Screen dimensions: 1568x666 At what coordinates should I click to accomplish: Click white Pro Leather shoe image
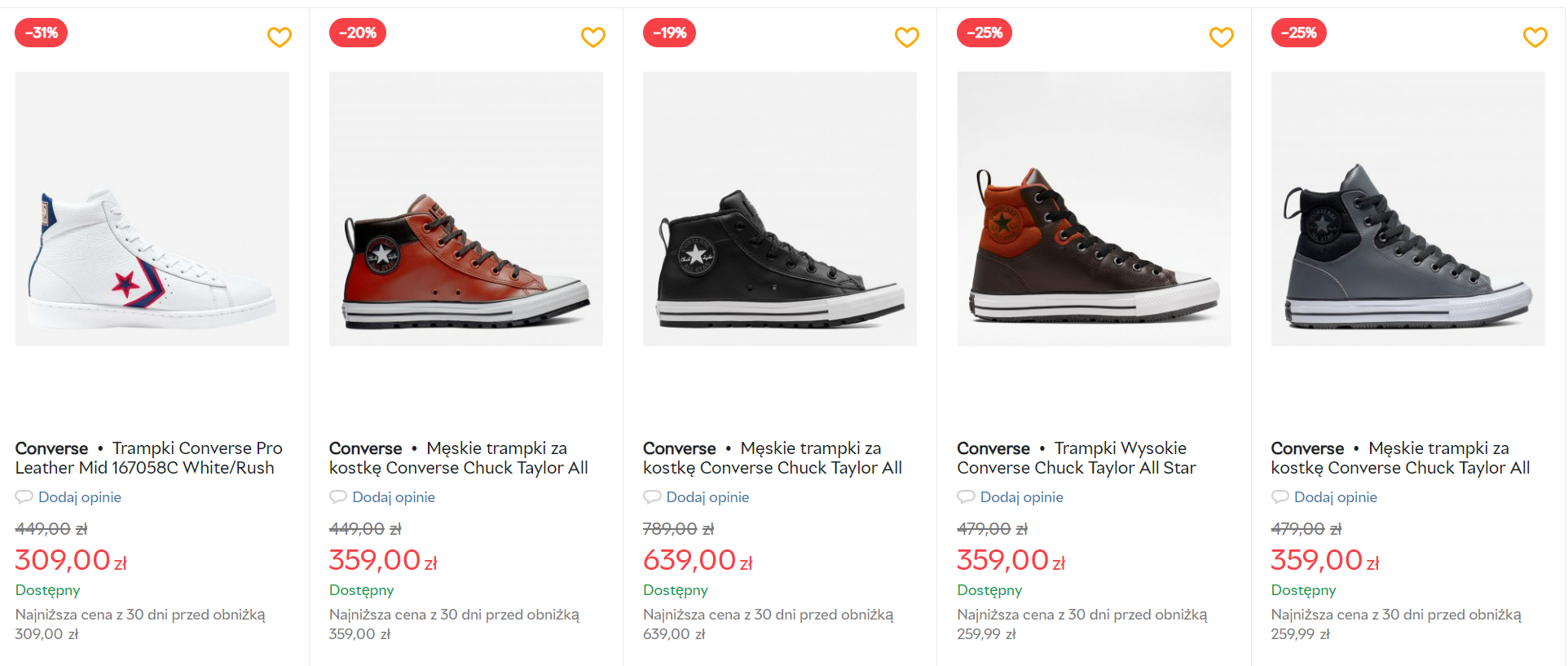click(x=152, y=209)
